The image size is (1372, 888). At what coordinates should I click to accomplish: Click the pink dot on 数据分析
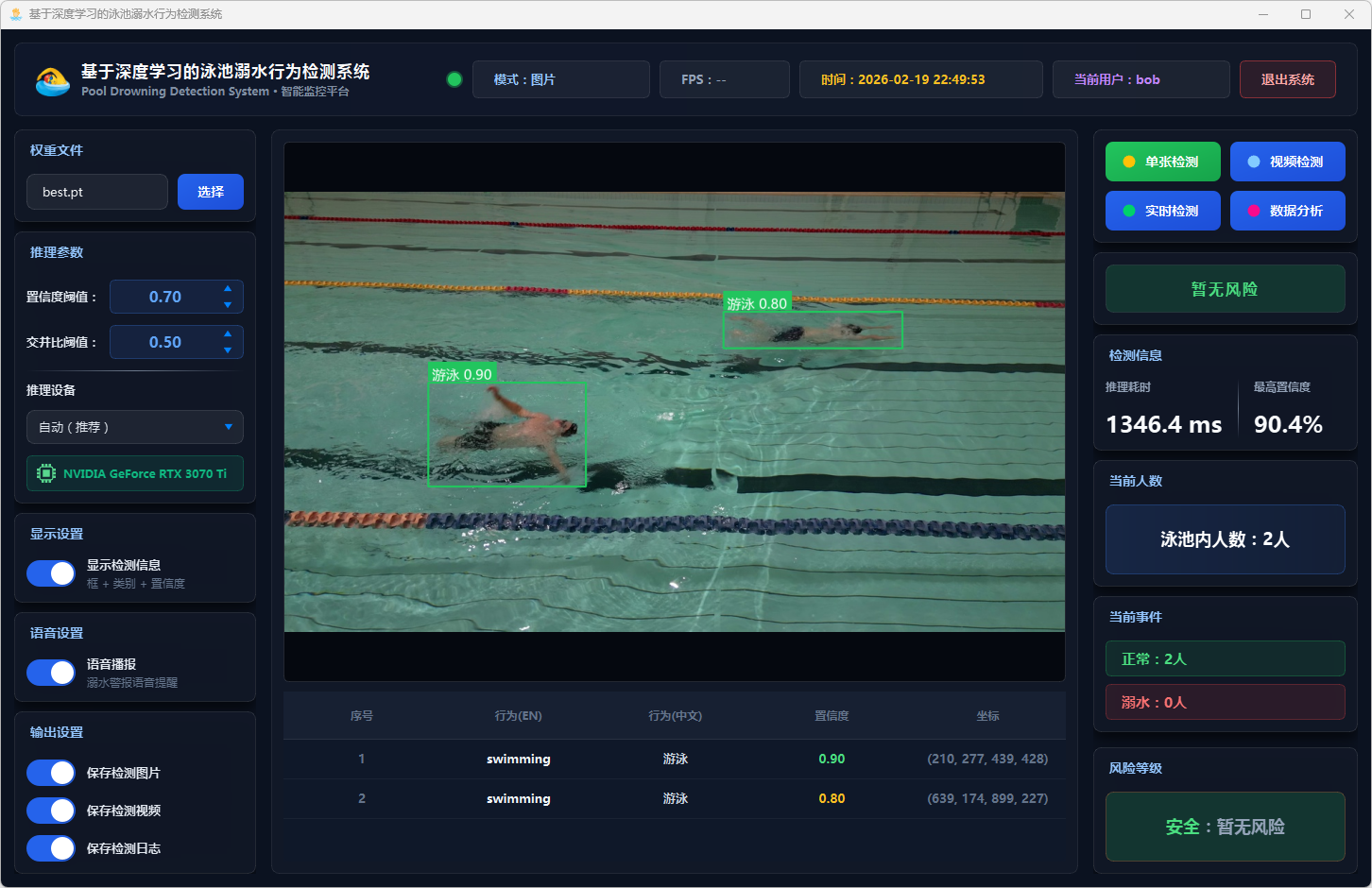click(1253, 211)
